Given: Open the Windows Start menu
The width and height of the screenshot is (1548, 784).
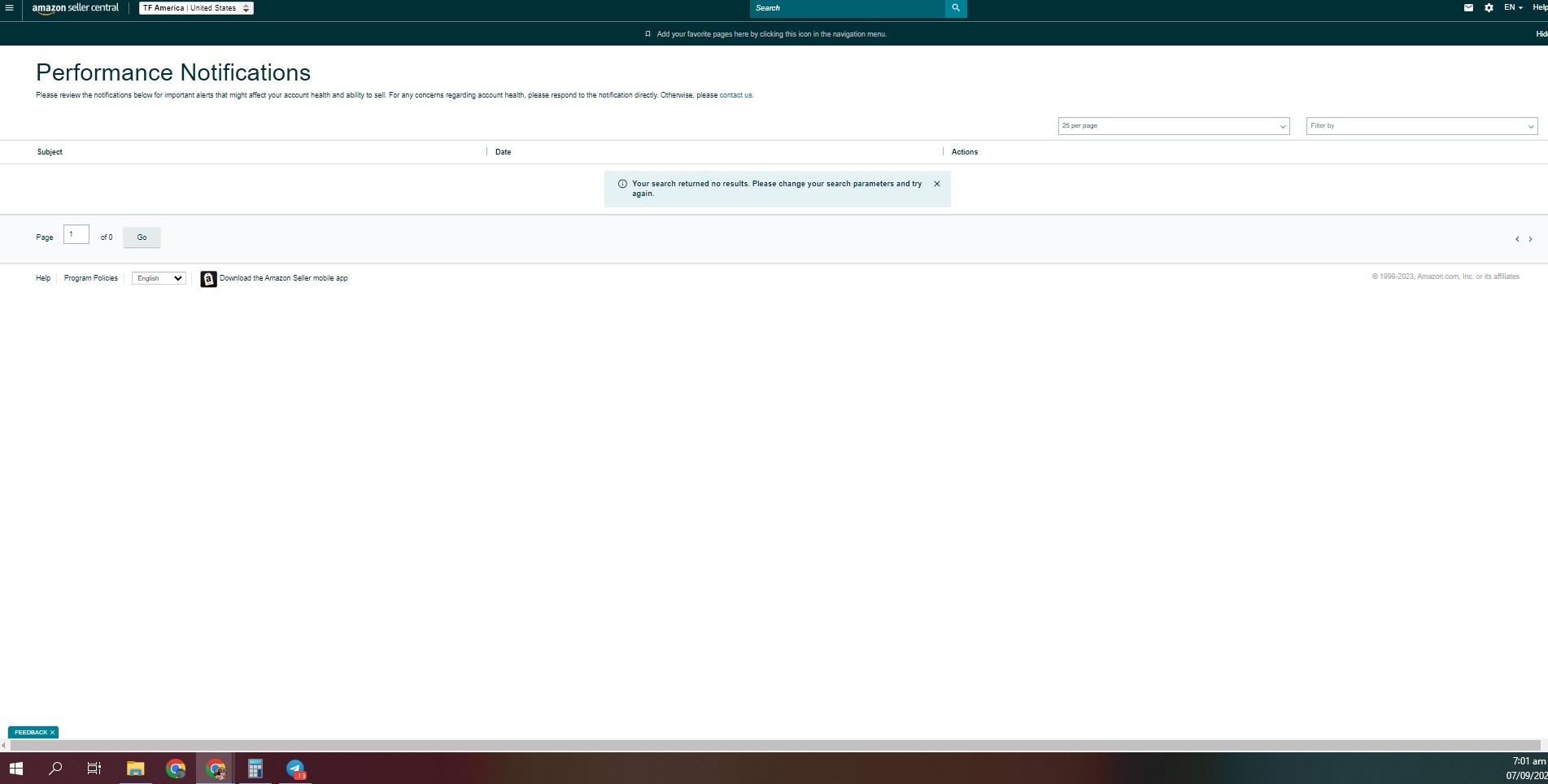Looking at the screenshot, I should 15,769.
